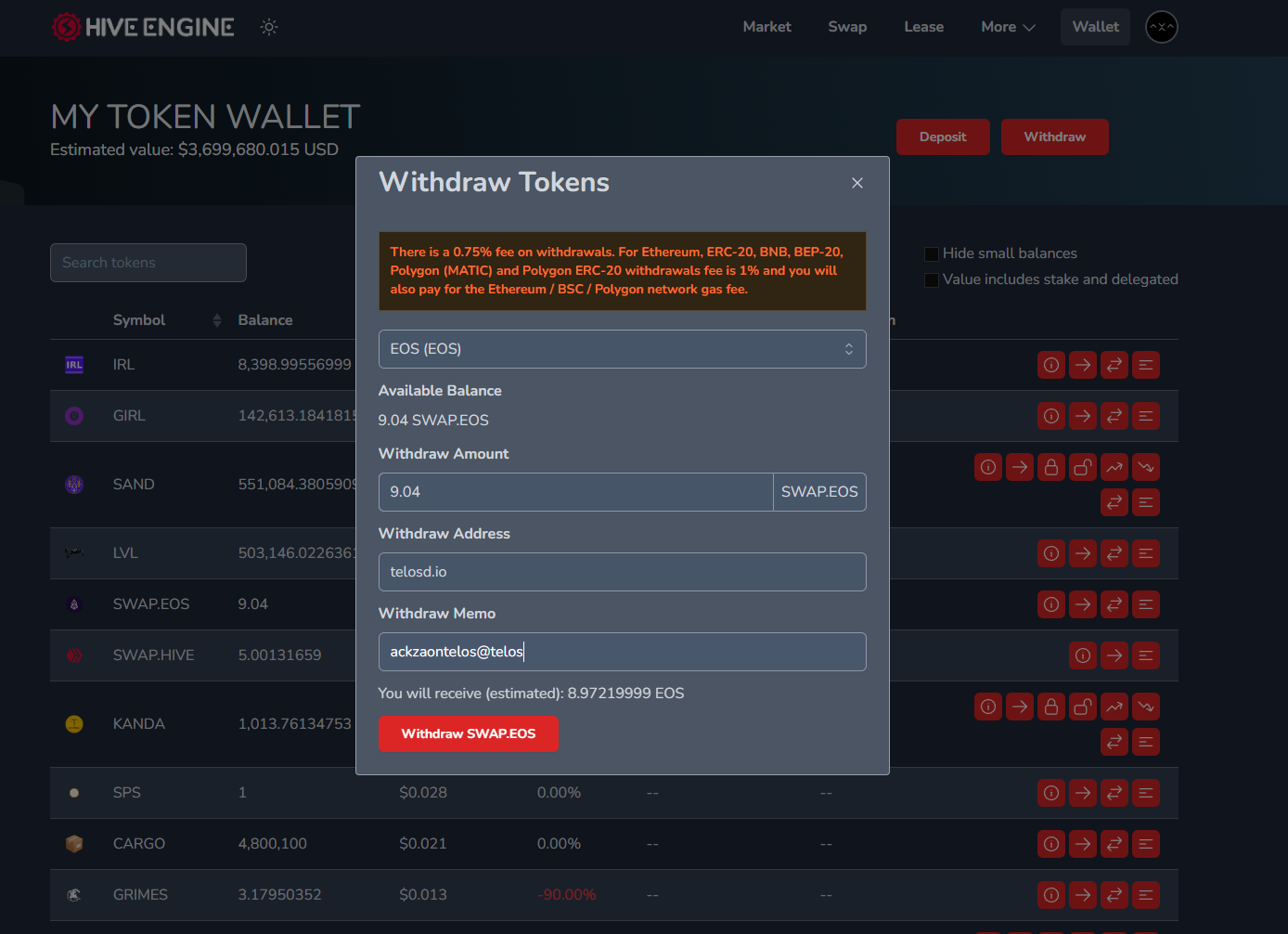This screenshot has width=1288, height=934.
Task: Sort the table by Symbol column
Action: point(167,320)
